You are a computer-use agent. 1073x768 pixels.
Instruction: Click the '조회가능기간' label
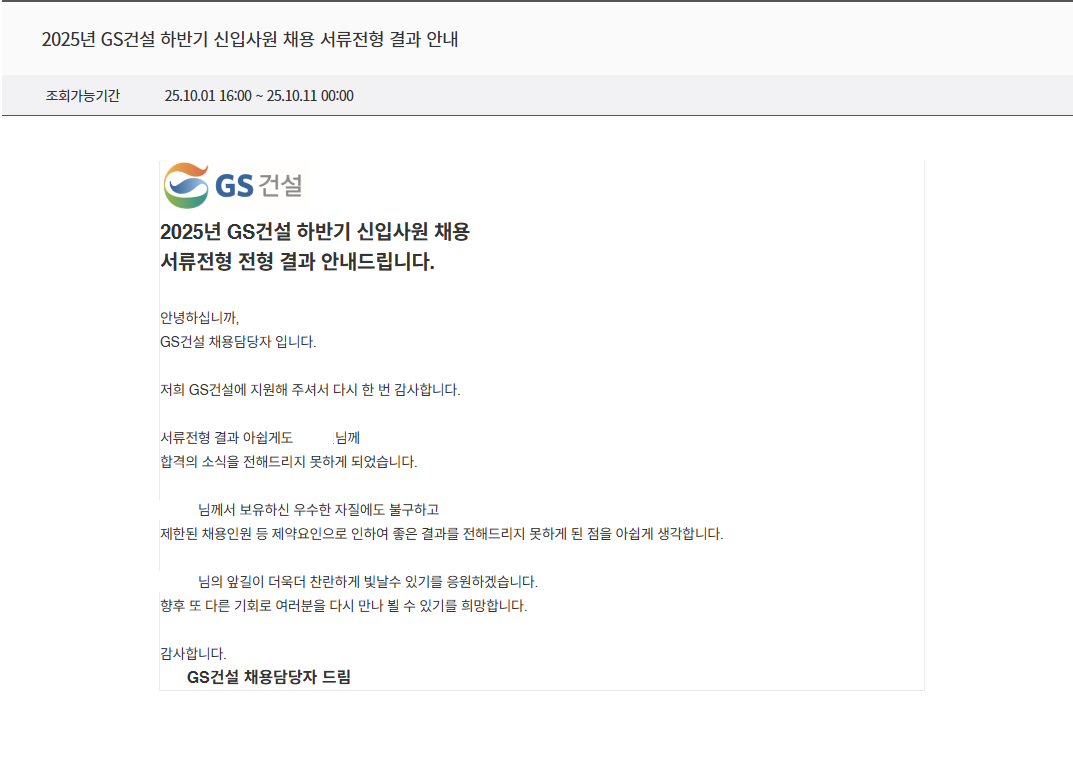point(82,96)
